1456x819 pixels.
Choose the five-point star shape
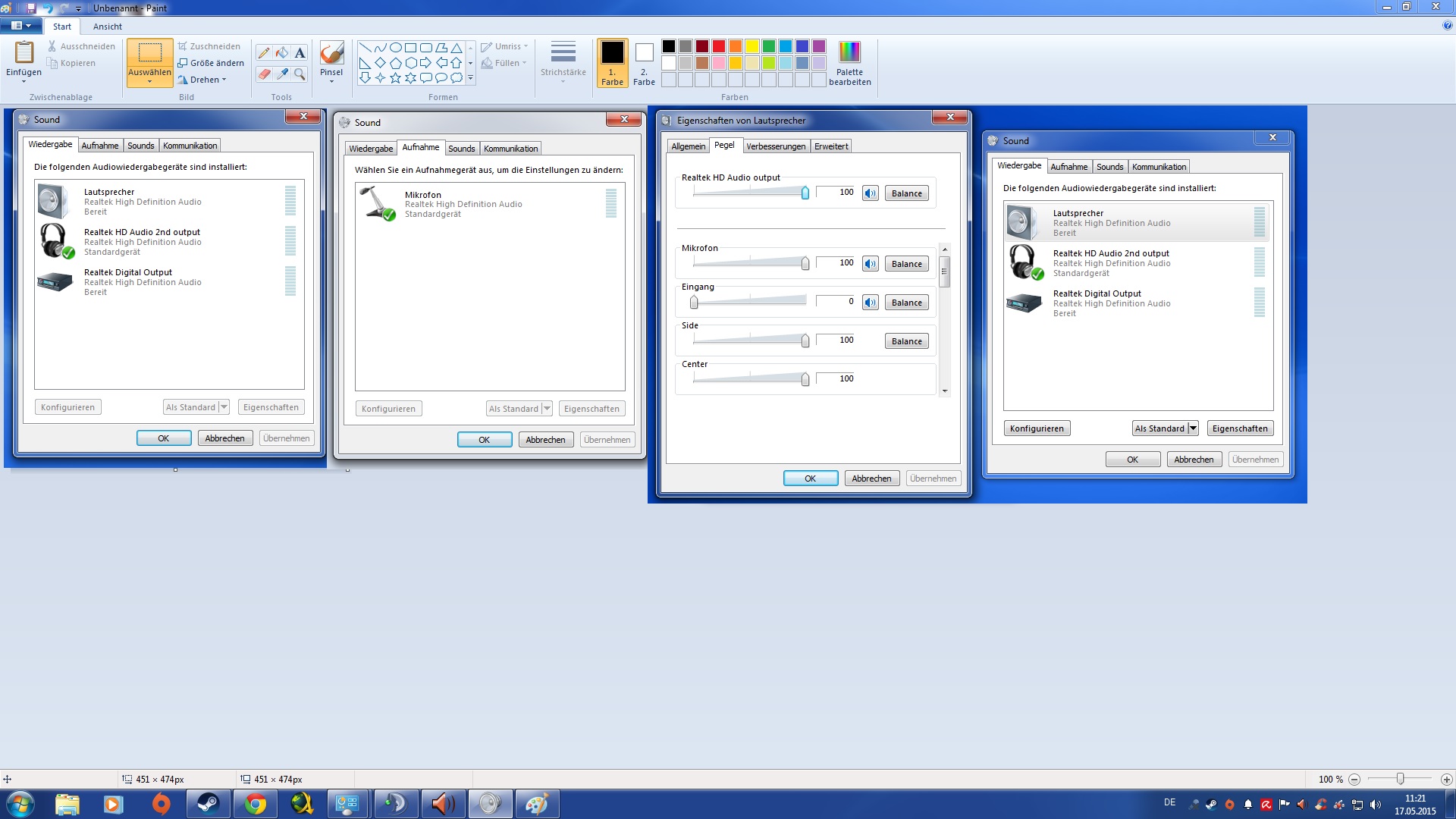tap(395, 77)
